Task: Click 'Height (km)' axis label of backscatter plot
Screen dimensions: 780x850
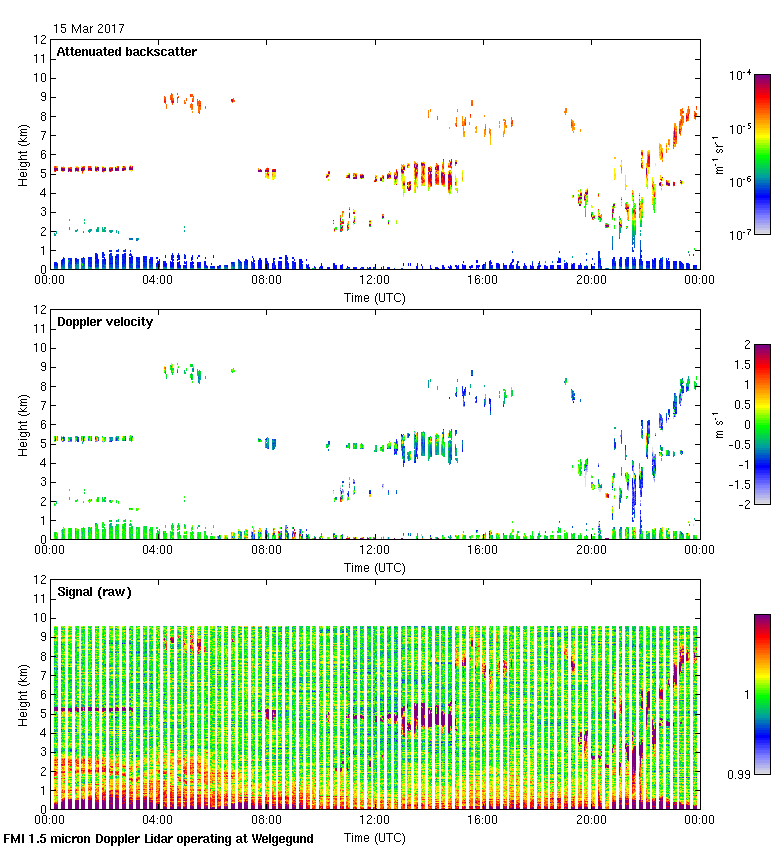Action: tap(22, 154)
